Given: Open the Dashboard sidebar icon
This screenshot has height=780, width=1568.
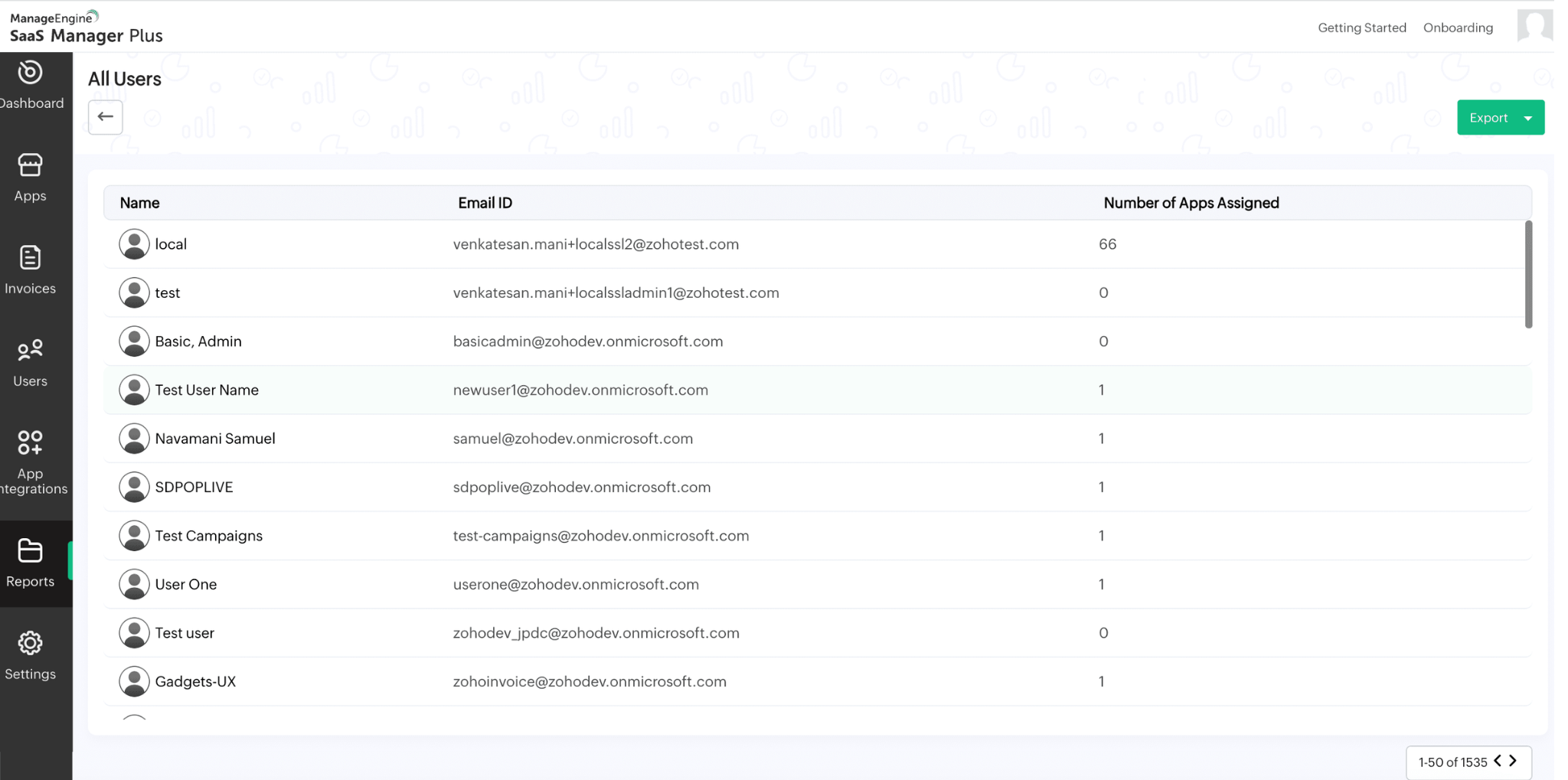Looking at the screenshot, I should pyautogui.click(x=31, y=73).
